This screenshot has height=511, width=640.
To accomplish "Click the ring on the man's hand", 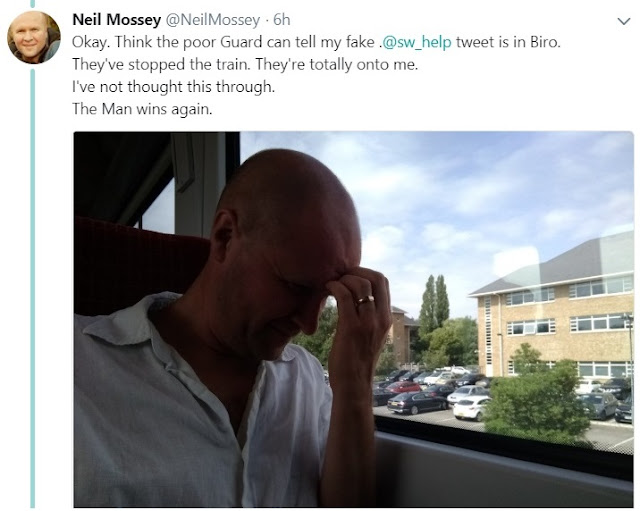I will 365,300.
